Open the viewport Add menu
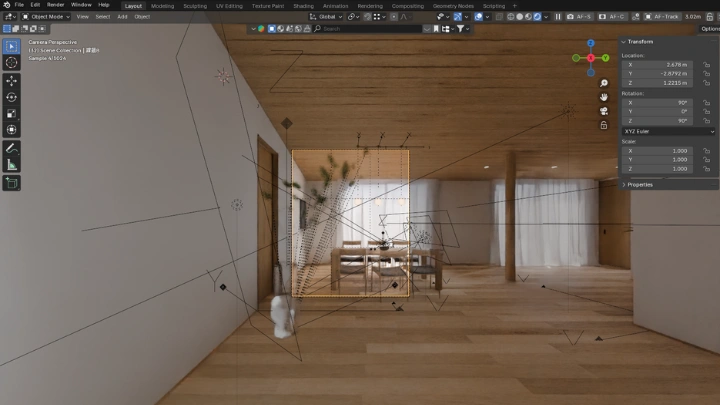The width and height of the screenshot is (720, 405). [122, 17]
